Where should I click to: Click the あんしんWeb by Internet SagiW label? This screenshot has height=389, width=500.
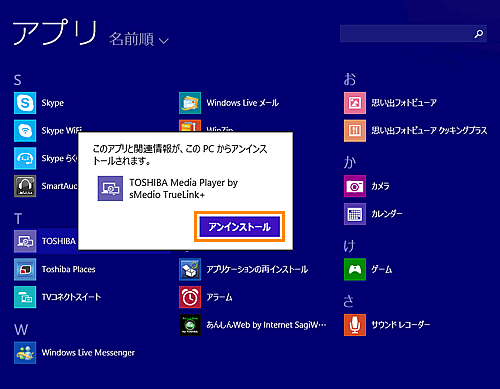(x=266, y=325)
